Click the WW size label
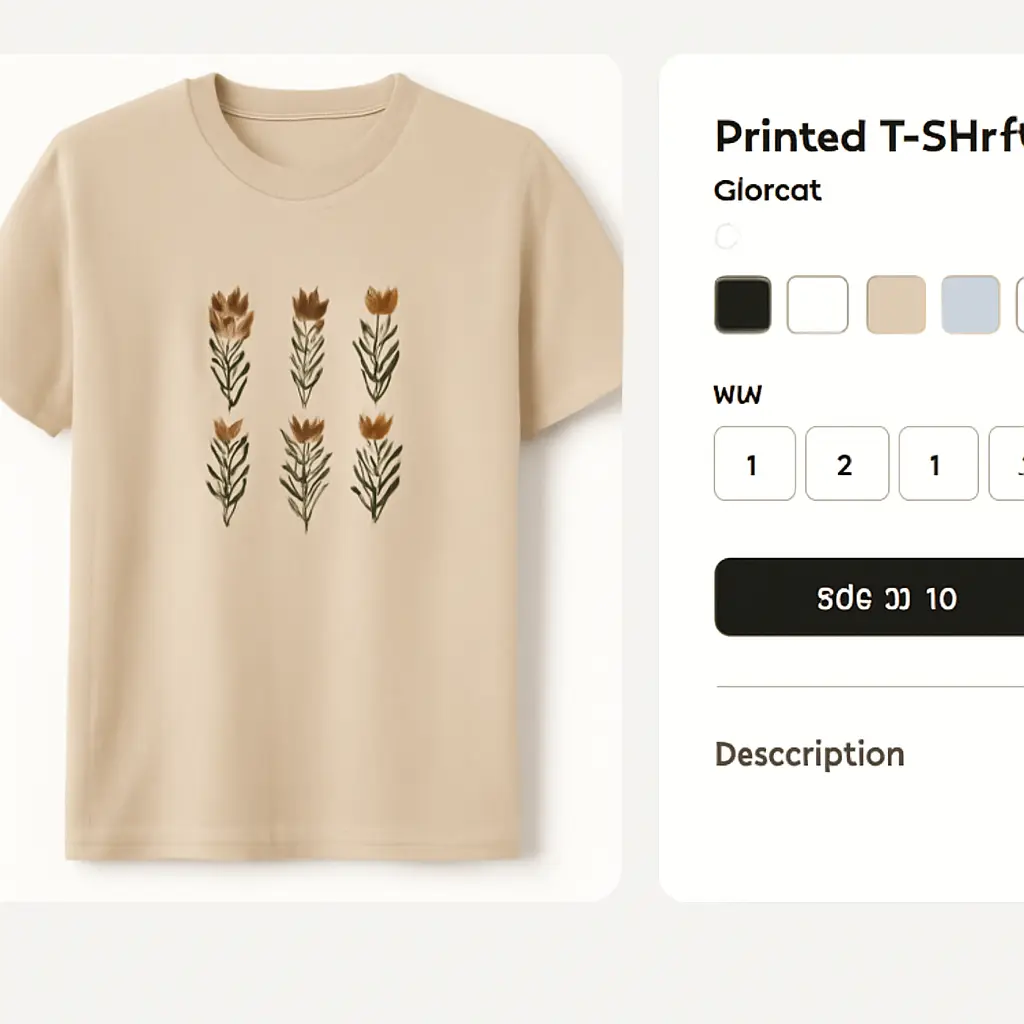 [x=738, y=394]
